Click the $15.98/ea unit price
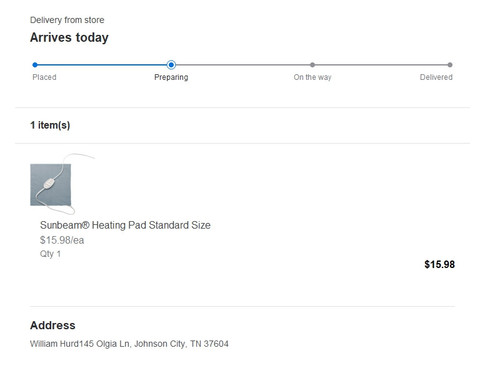Viewport: 500px width, 391px height. pyautogui.click(x=62, y=240)
